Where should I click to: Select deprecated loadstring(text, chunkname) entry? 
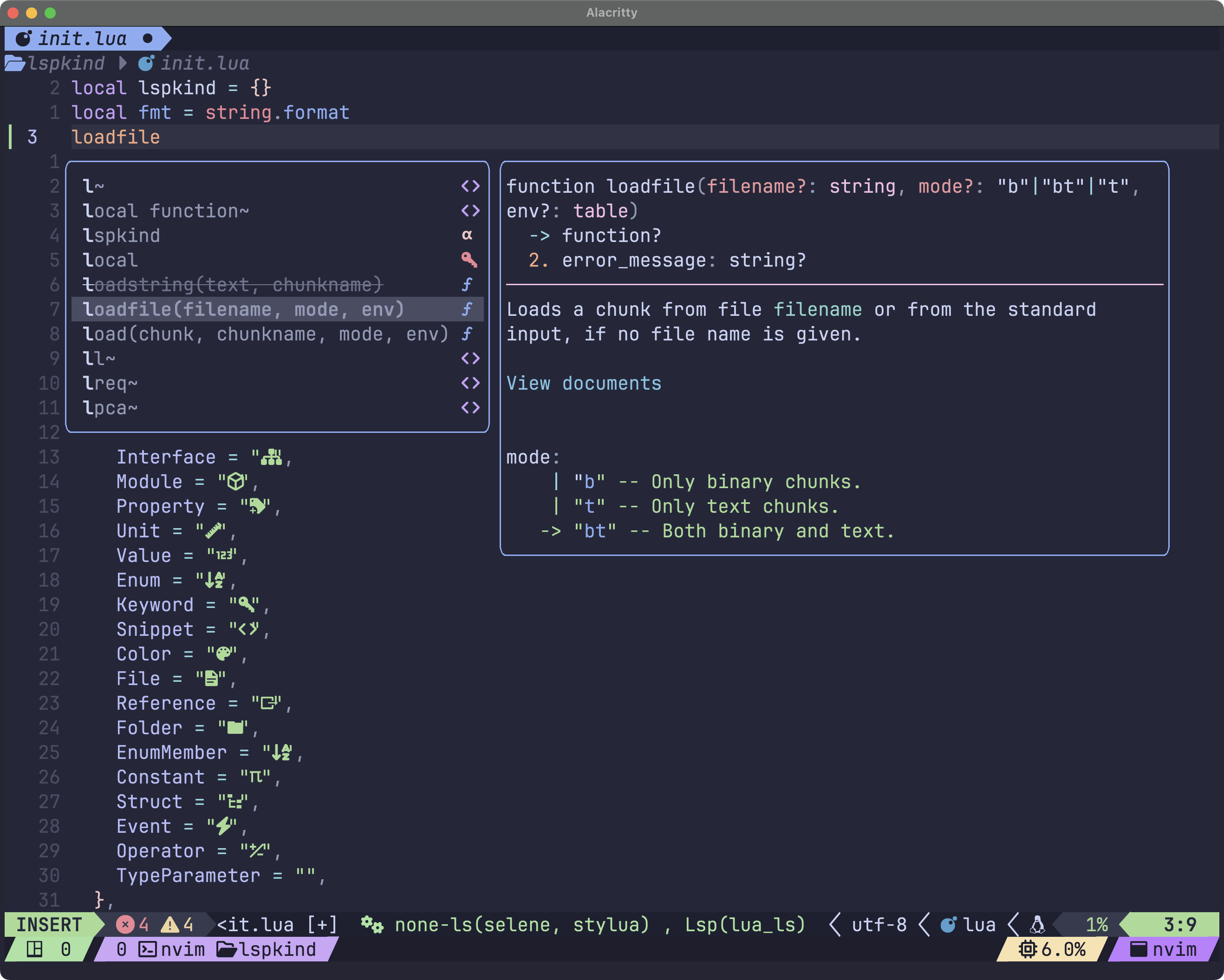(278, 284)
